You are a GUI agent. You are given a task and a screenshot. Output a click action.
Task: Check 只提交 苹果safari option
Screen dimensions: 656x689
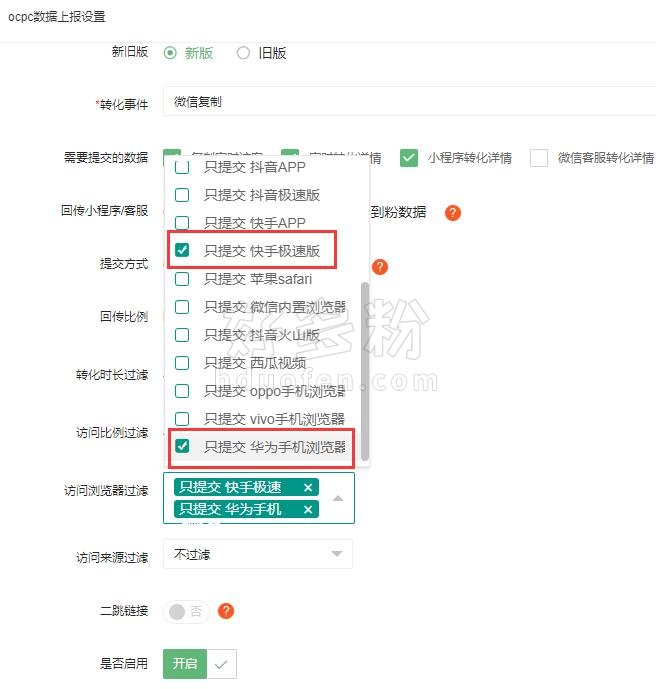(x=182, y=279)
